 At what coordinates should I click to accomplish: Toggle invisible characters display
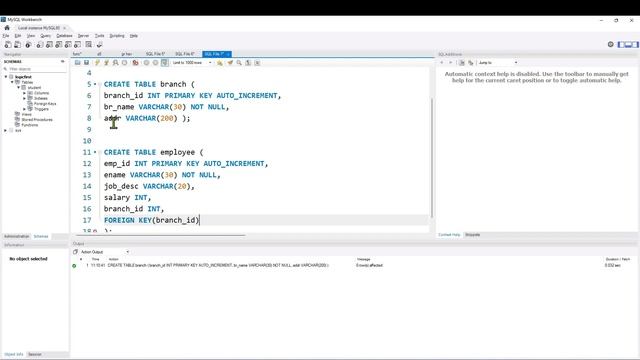[x=248, y=63]
